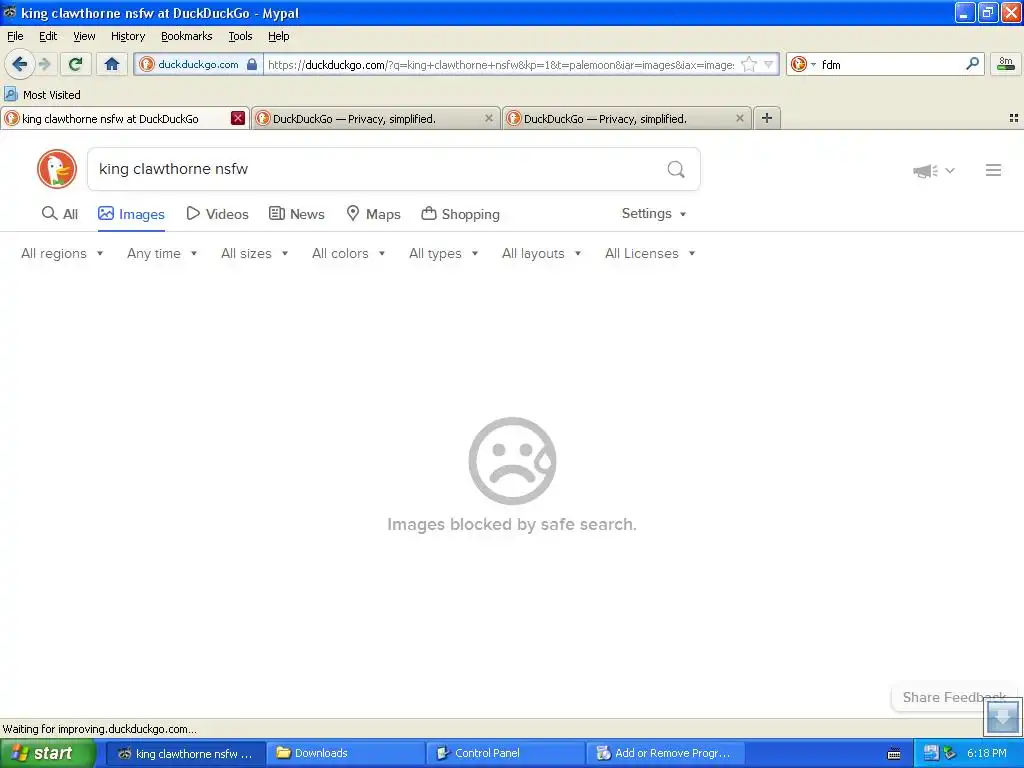The height and width of the screenshot is (768, 1024).
Task: Click the DuckDuckGo duck logo
Action: coord(57,169)
